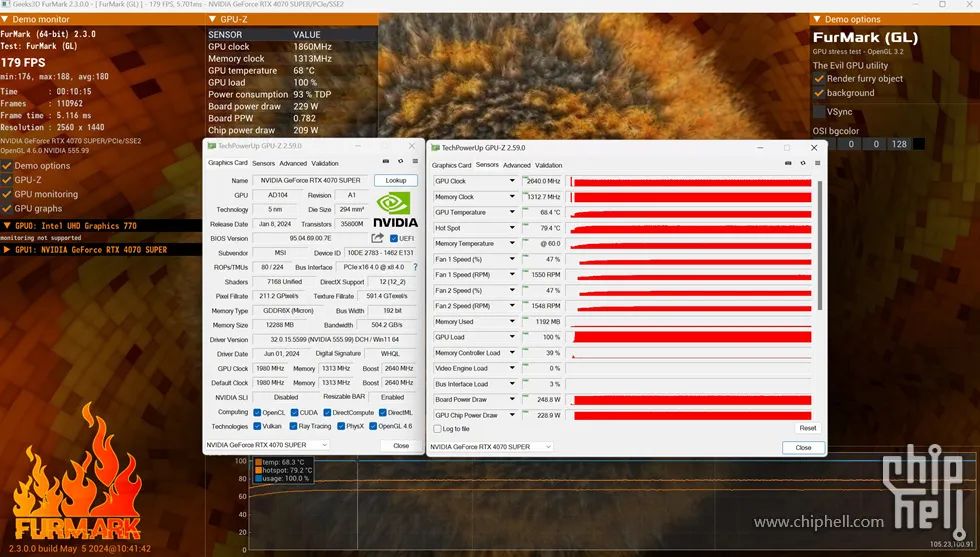Open Fan 1 Speed (%) sensor dropdown
Screen dimensions: 980x557
(512, 259)
